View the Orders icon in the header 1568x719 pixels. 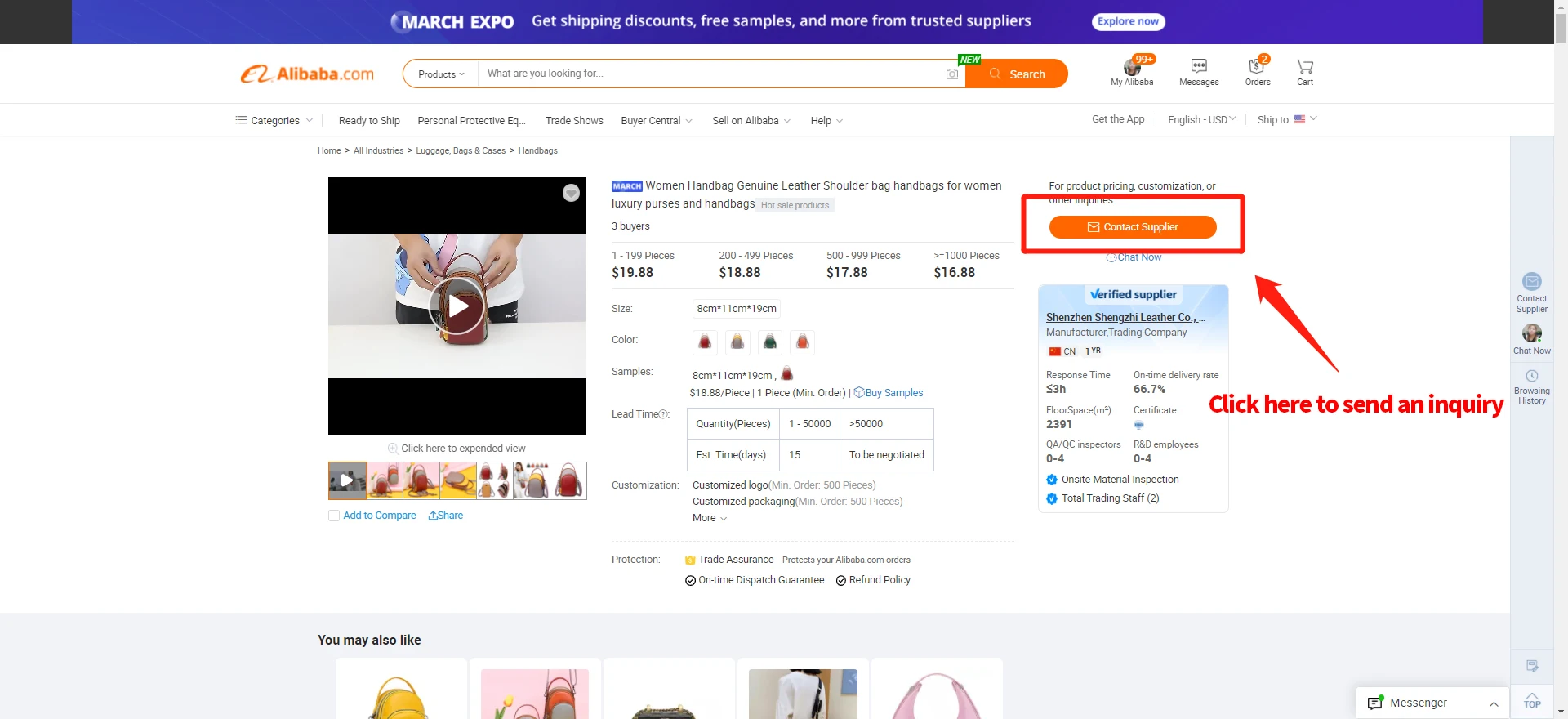tap(1257, 66)
